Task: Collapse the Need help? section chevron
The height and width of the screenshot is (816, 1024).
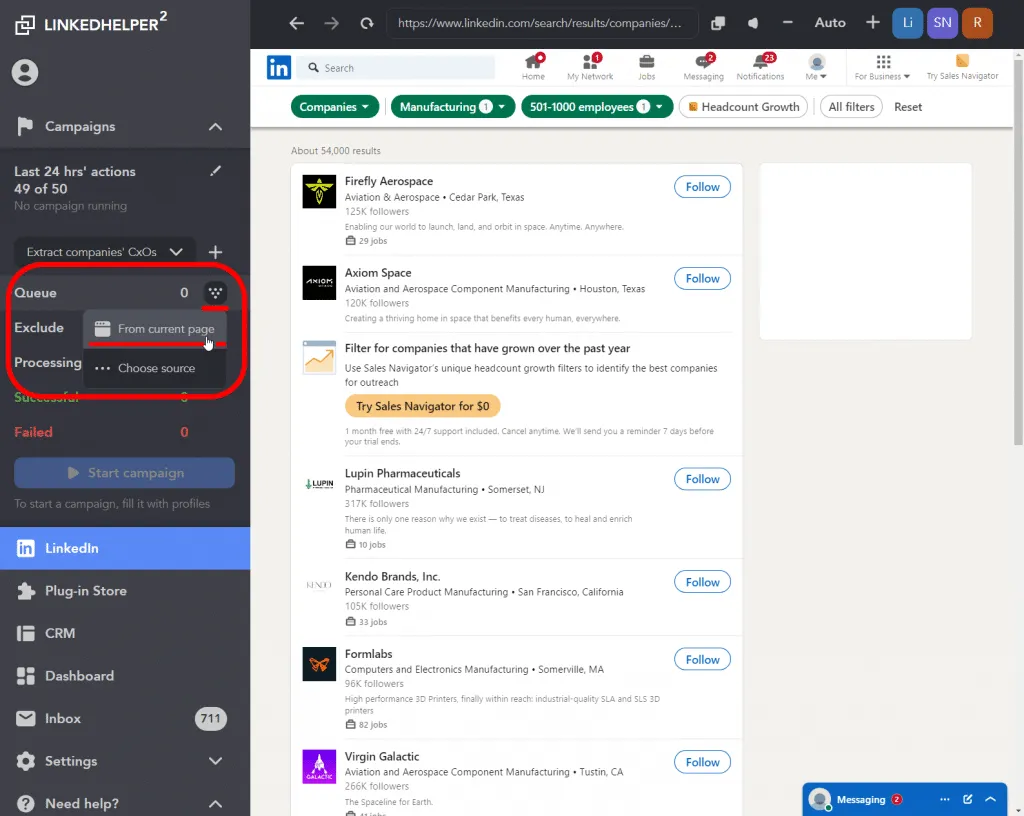Action: pyautogui.click(x=216, y=804)
